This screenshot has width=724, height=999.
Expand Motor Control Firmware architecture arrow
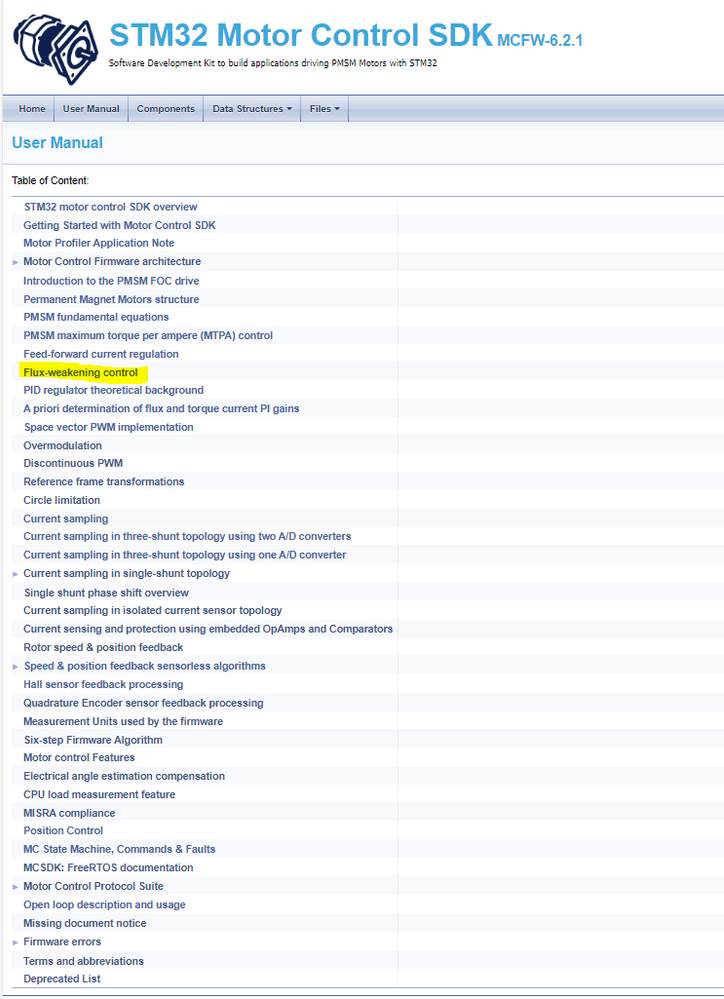(x=15, y=262)
